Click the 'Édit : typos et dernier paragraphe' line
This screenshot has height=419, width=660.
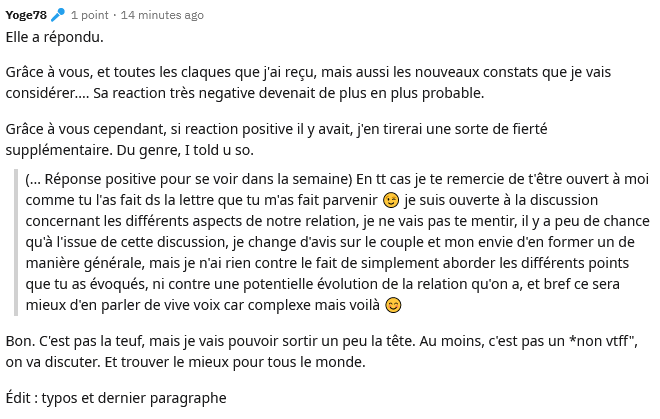tap(116, 398)
